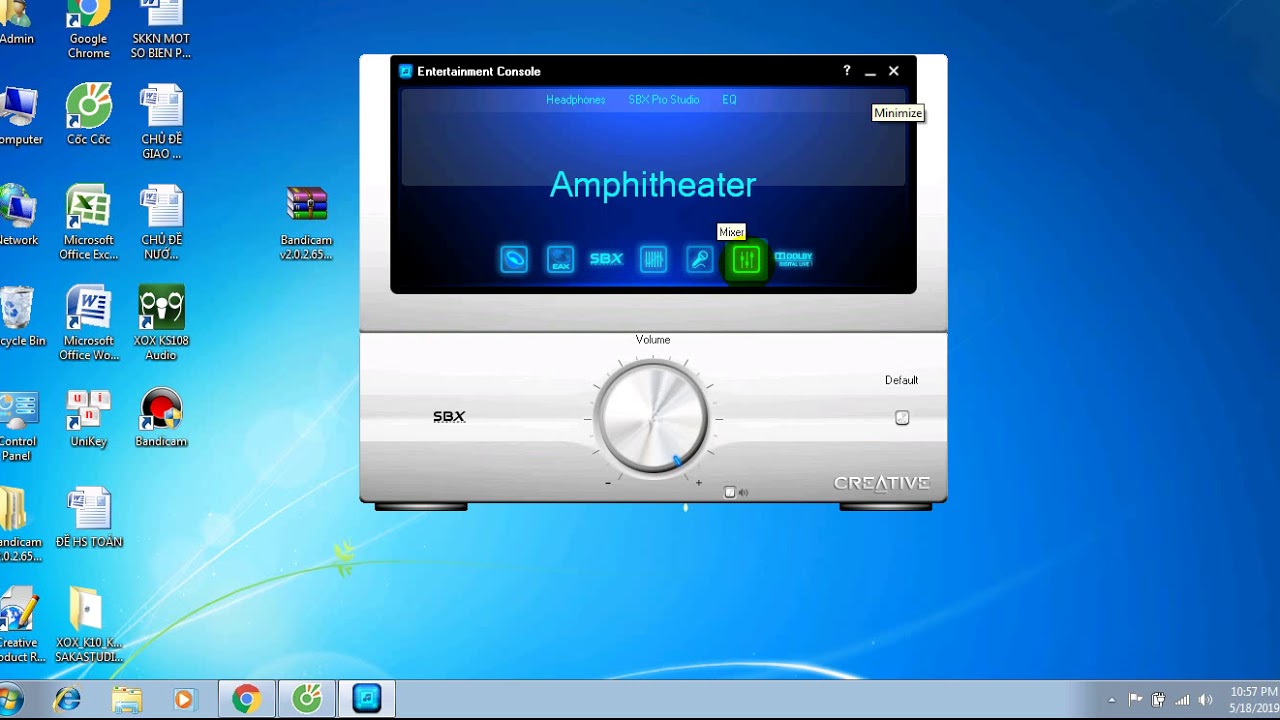Select the SBX Pro Studio tab
Screen dimensions: 1280x720
[664, 100]
